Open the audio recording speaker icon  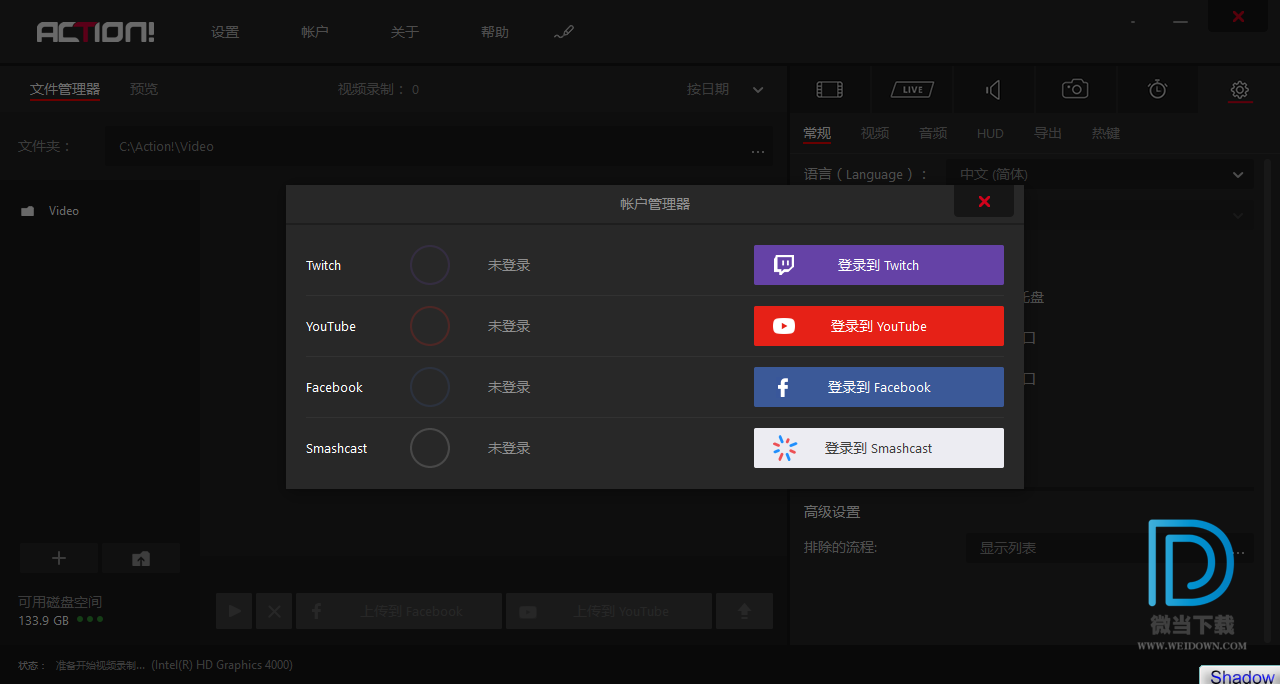pos(993,90)
